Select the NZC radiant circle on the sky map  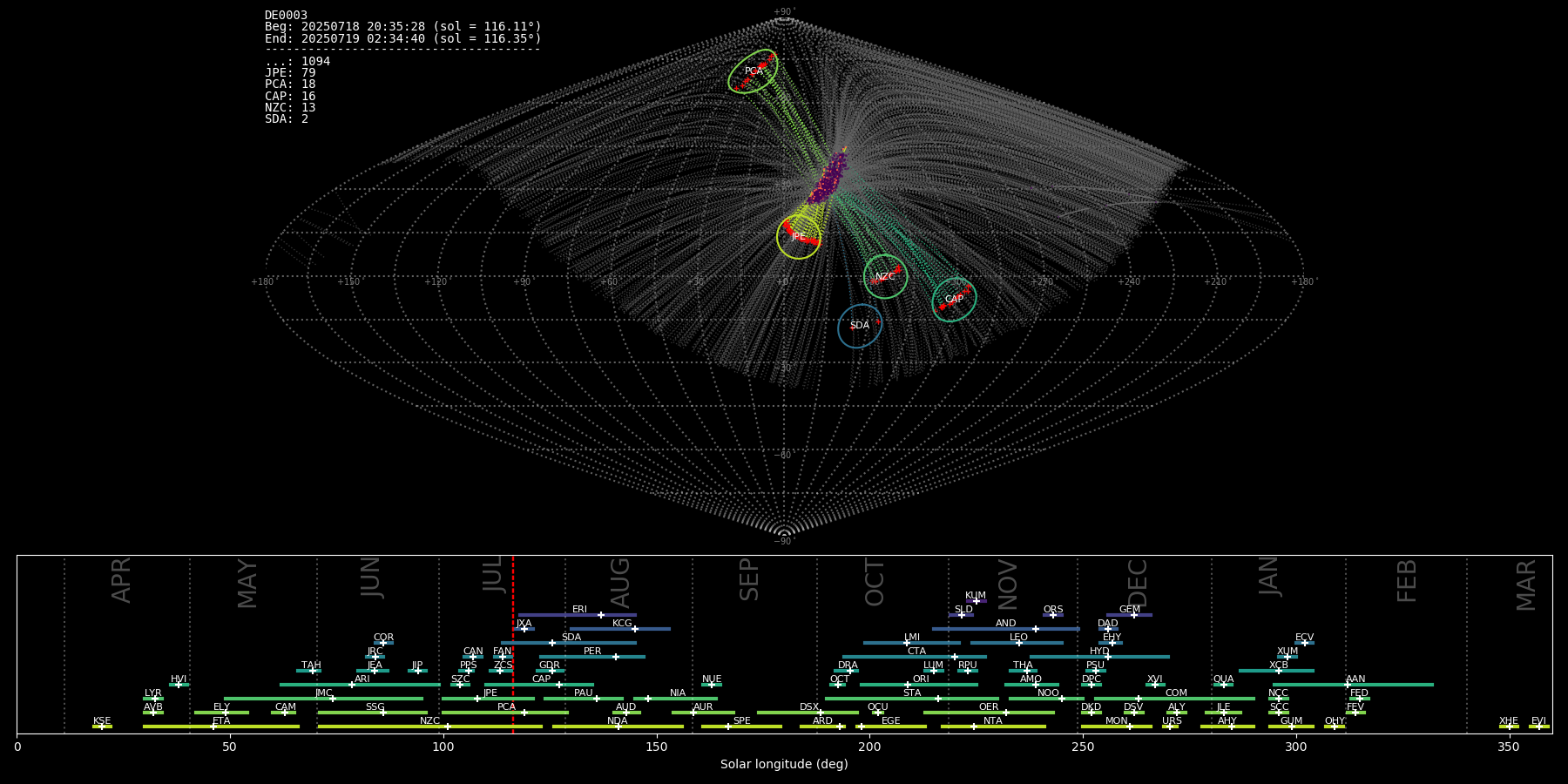tap(886, 276)
